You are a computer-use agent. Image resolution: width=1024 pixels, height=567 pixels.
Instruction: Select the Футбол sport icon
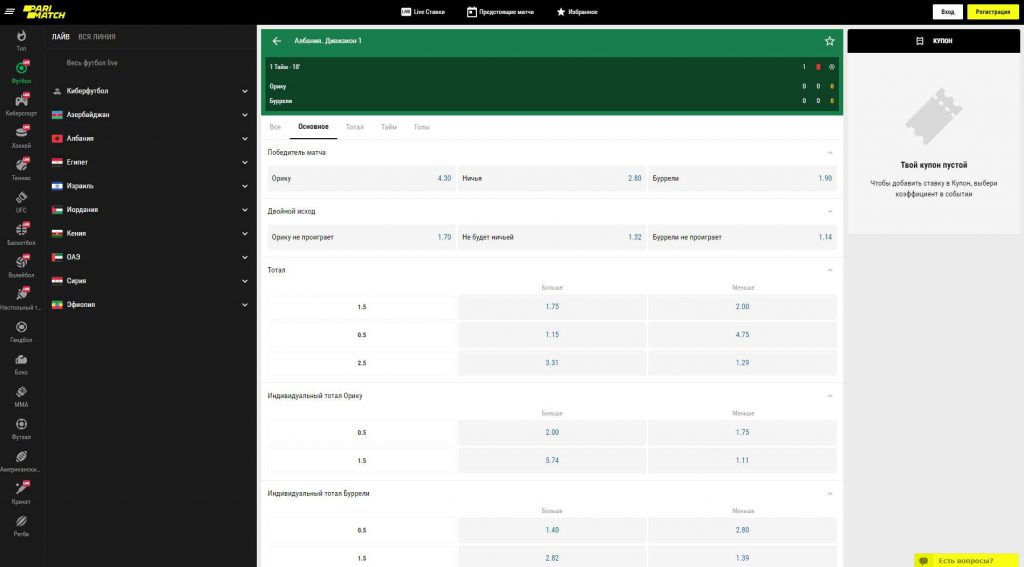tap(21, 67)
